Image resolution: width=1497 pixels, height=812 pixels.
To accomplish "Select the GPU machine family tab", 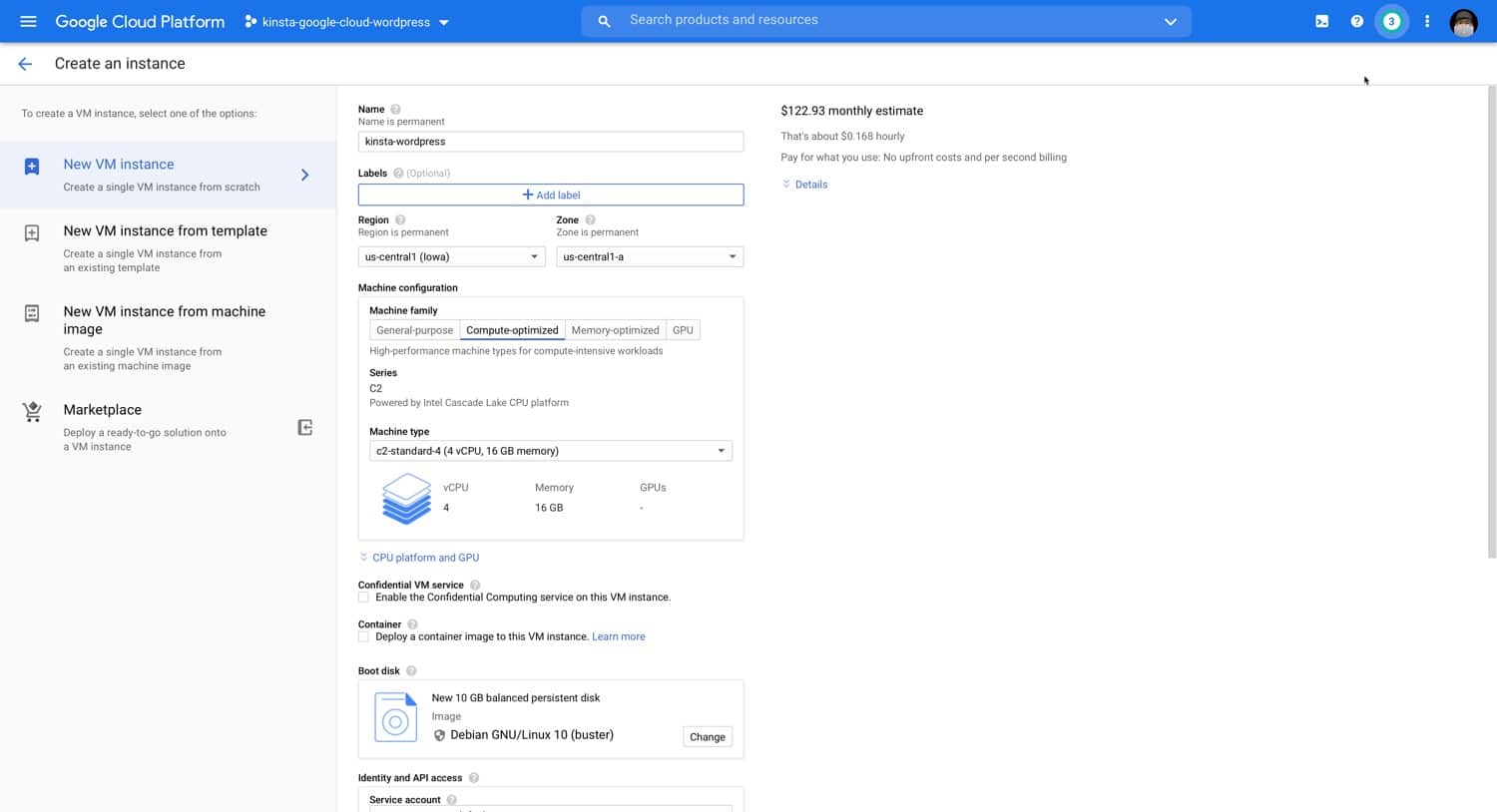I will point(683,329).
